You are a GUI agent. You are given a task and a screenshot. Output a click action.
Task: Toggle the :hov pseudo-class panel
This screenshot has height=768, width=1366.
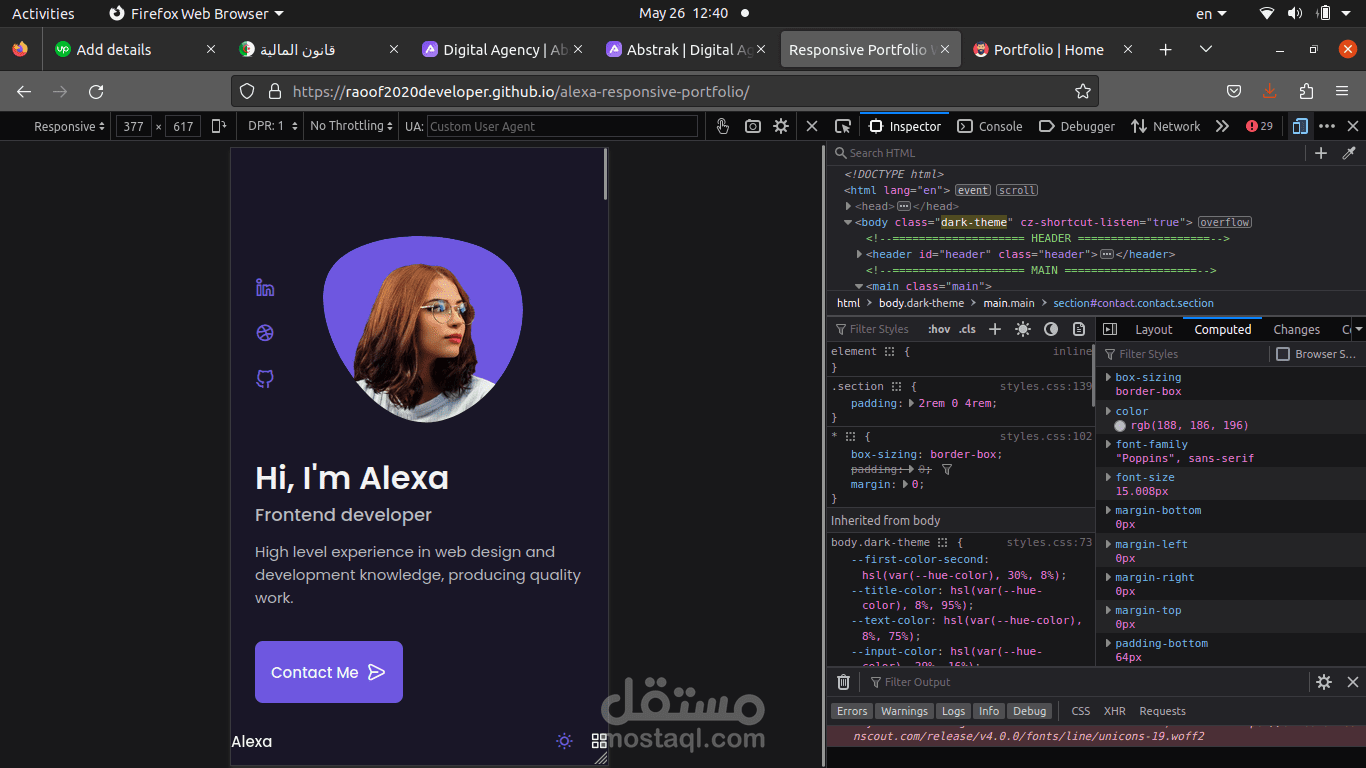tap(939, 329)
